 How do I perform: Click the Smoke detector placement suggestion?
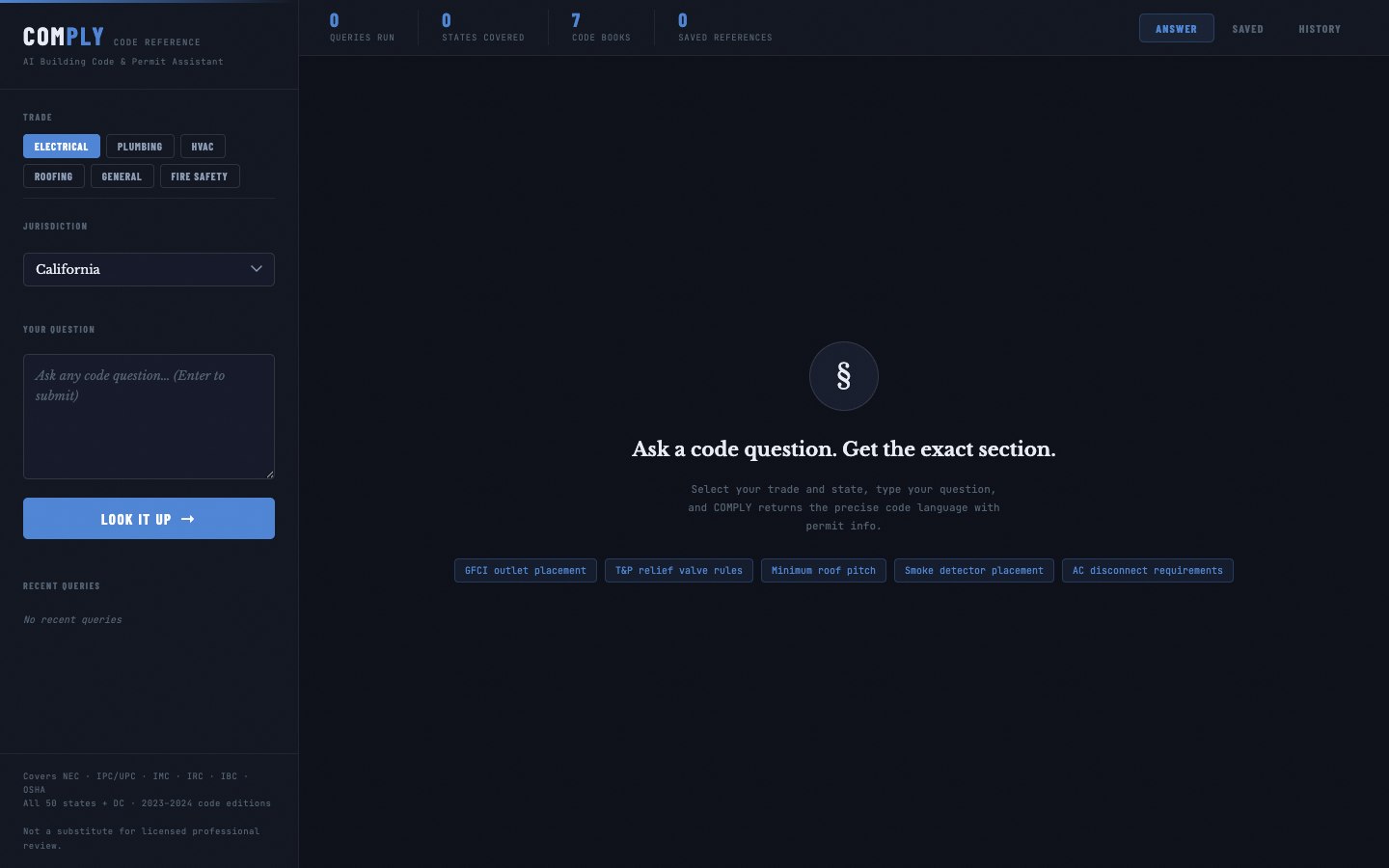973,570
